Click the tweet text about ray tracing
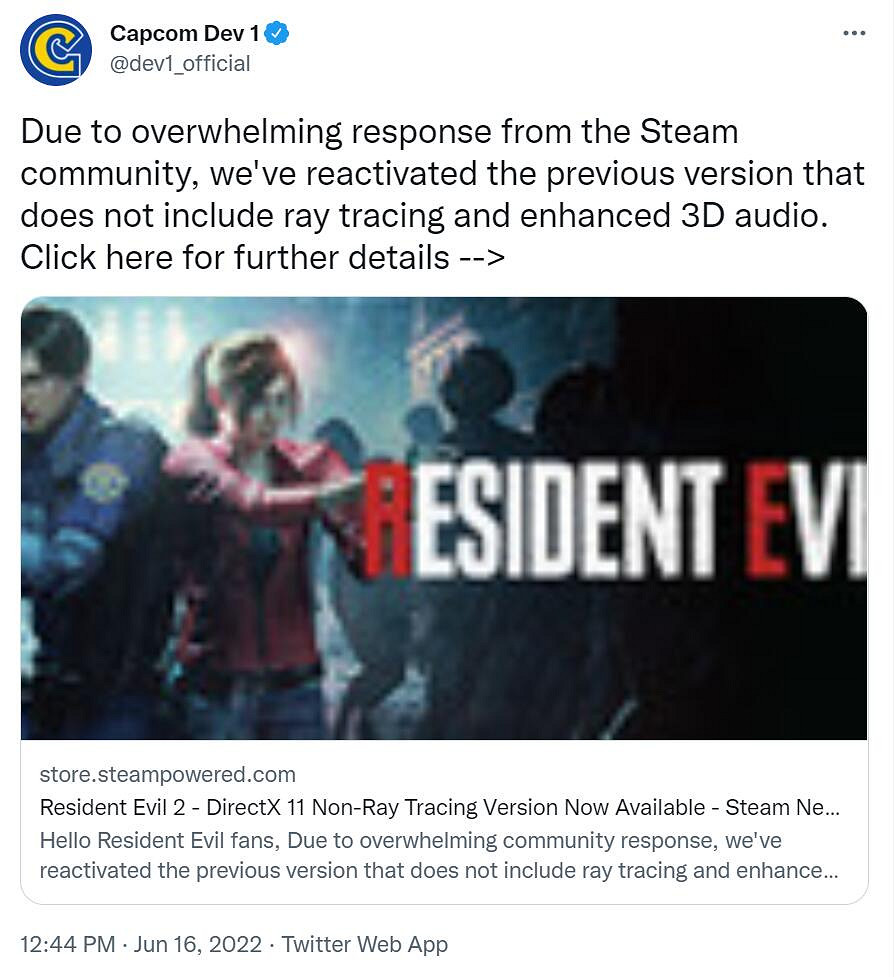894x977 pixels. click(x=442, y=194)
